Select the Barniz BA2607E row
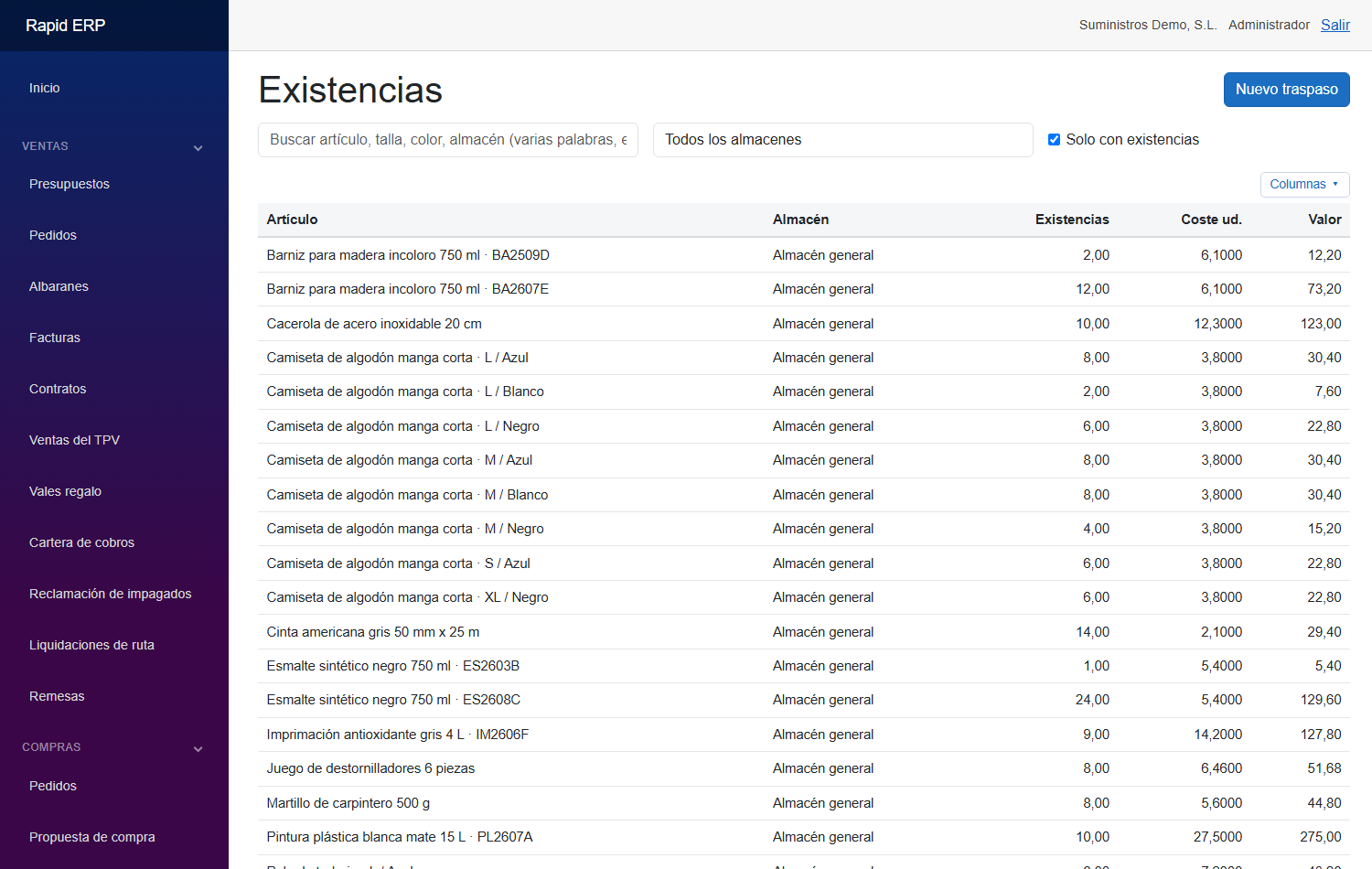The width and height of the screenshot is (1372, 869). coord(804,289)
